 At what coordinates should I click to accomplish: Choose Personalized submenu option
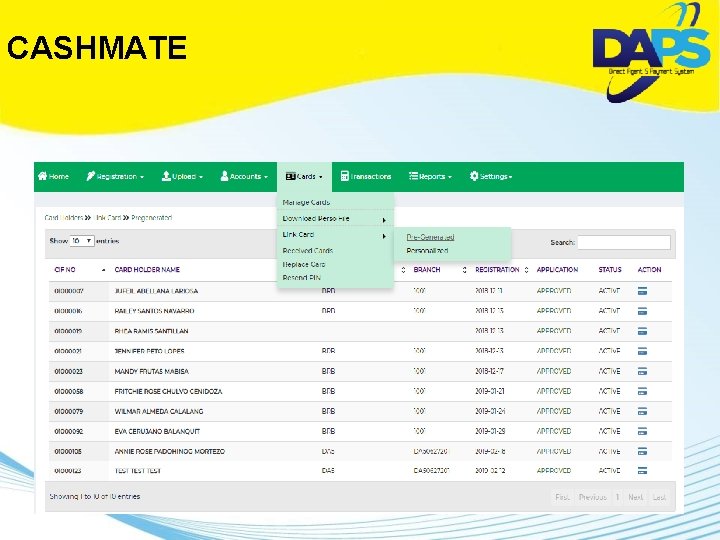click(x=427, y=251)
